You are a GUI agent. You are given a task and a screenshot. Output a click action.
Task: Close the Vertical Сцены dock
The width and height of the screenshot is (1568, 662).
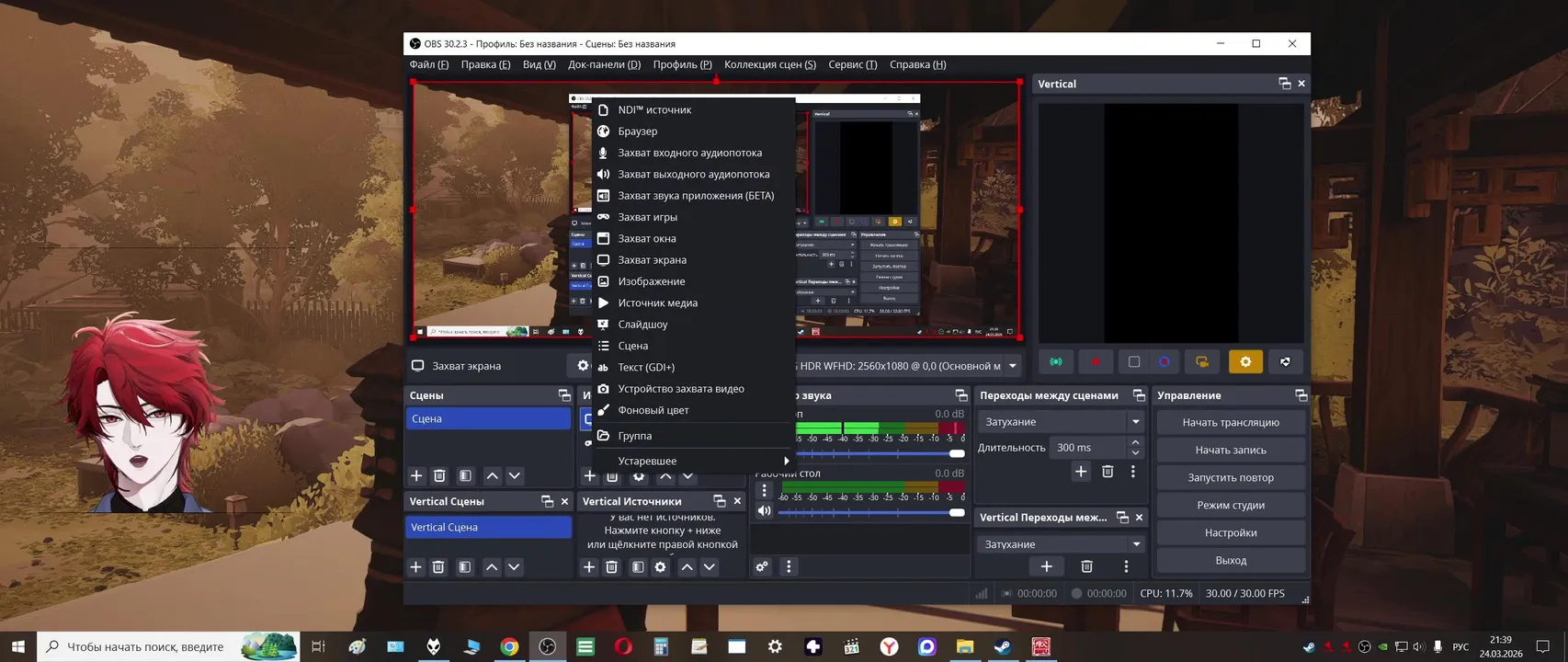click(x=564, y=501)
